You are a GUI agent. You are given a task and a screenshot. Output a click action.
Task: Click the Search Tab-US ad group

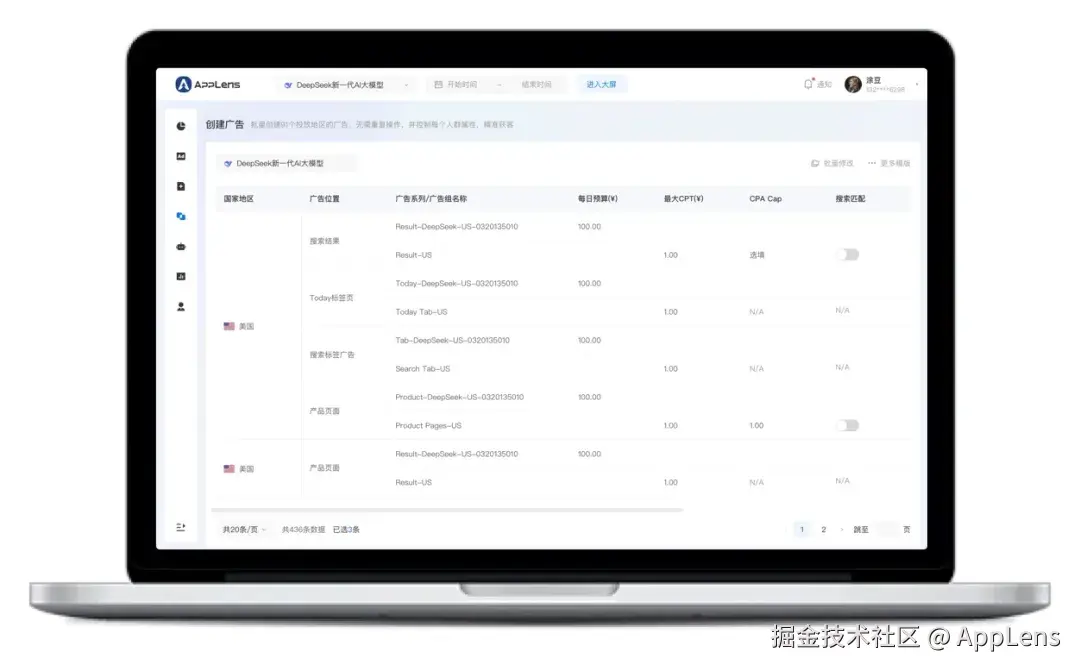point(423,369)
